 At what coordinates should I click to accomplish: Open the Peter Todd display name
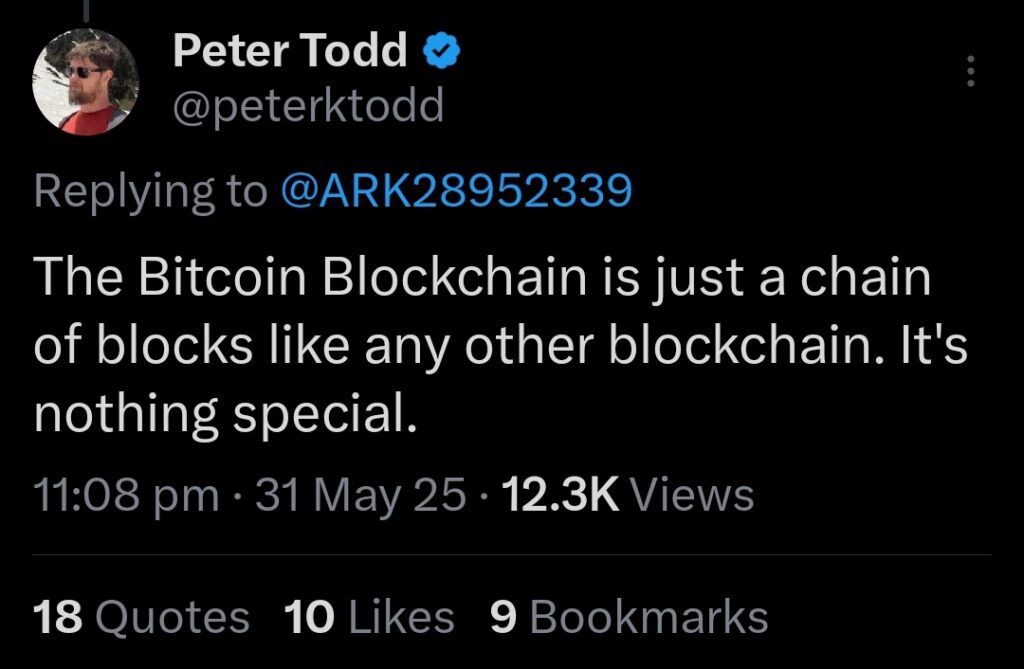pos(290,50)
